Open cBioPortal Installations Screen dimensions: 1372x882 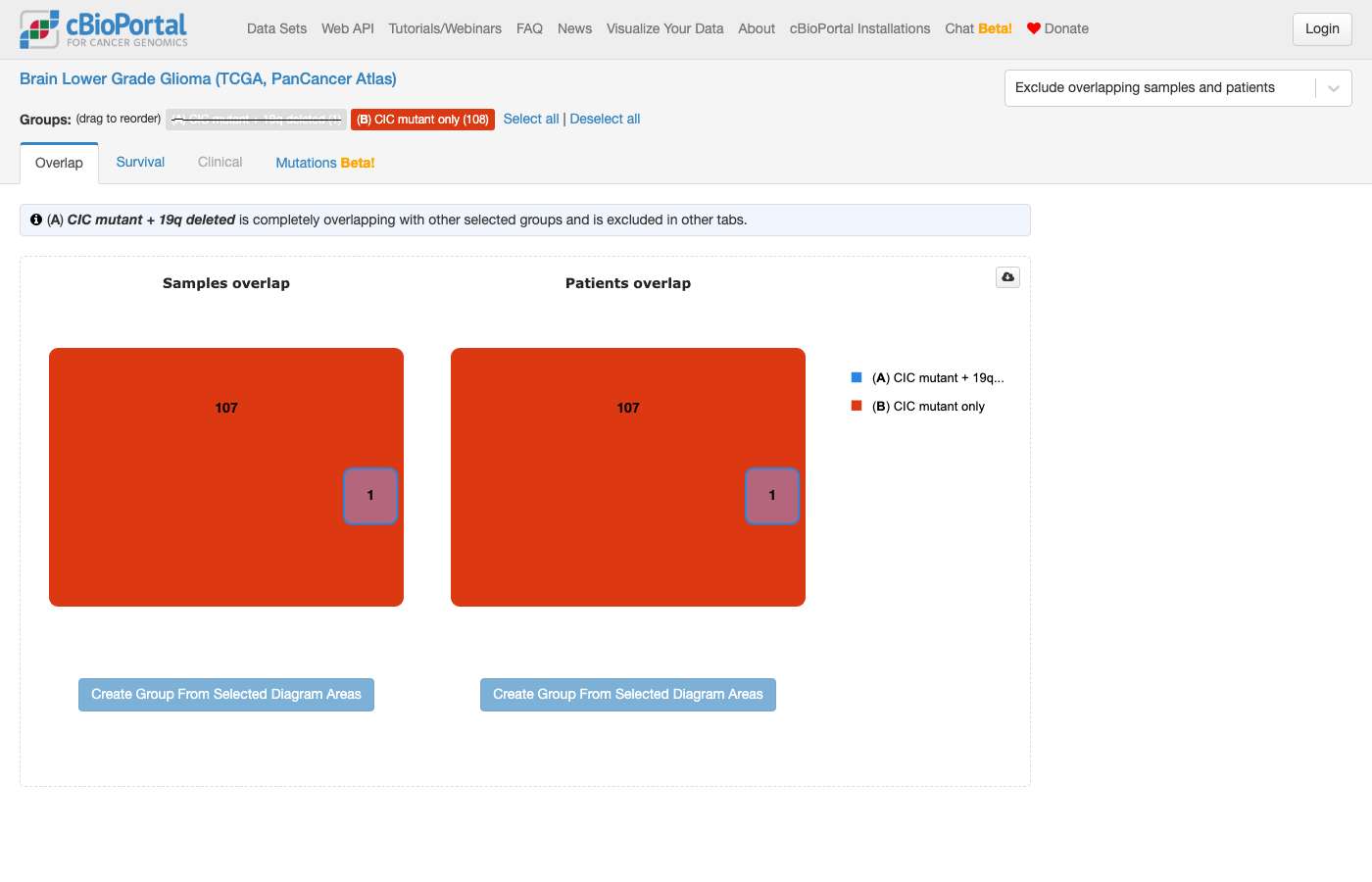coord(860,28)
